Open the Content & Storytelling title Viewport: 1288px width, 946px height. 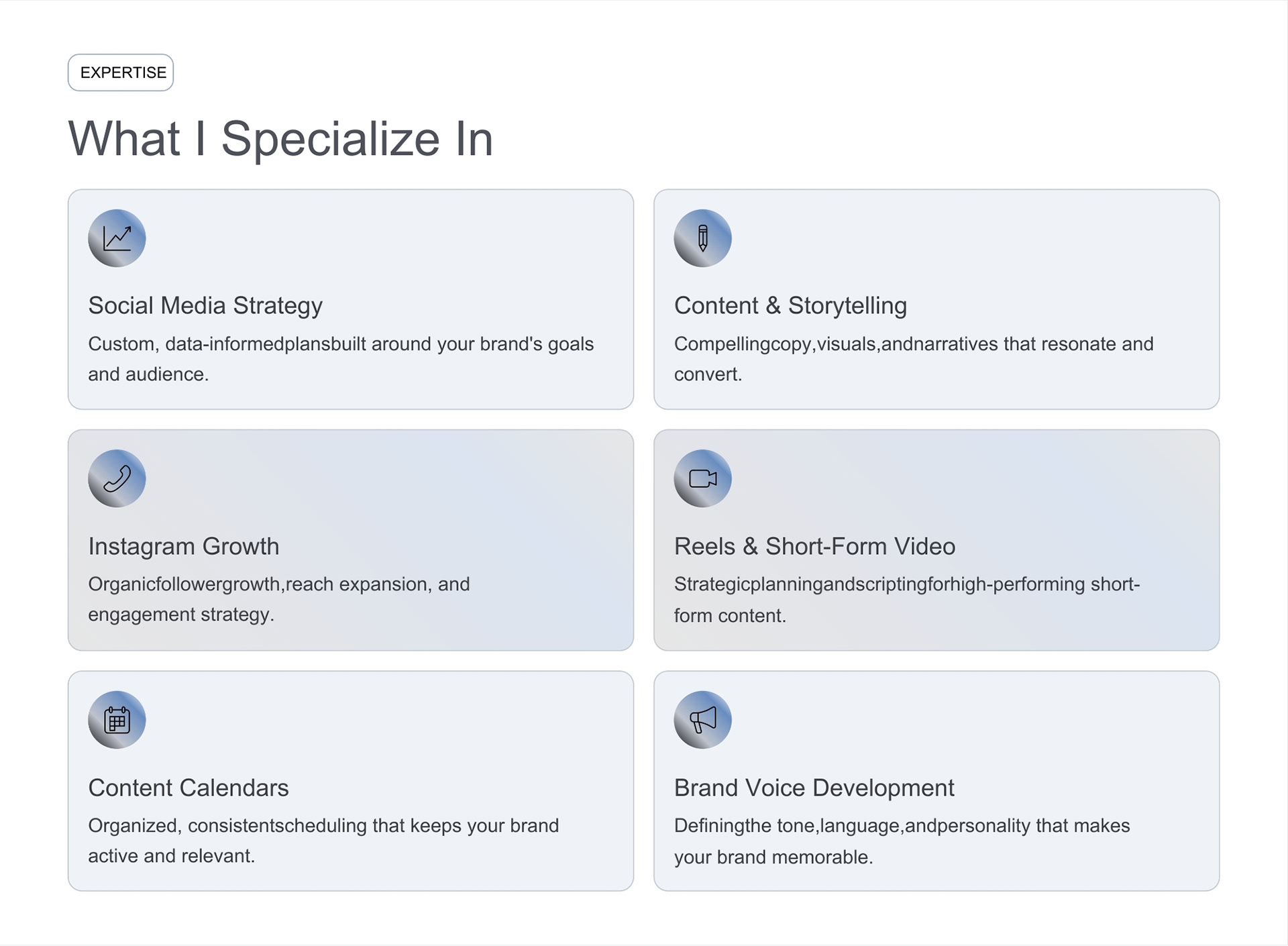(x=790, y=306)
